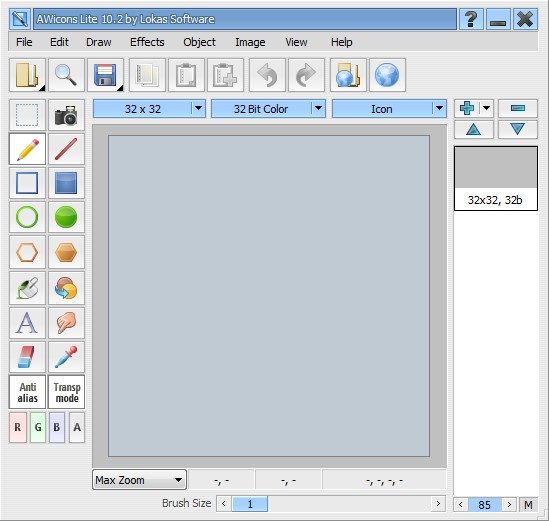Open the web folder globe icon

click(348, 75)
